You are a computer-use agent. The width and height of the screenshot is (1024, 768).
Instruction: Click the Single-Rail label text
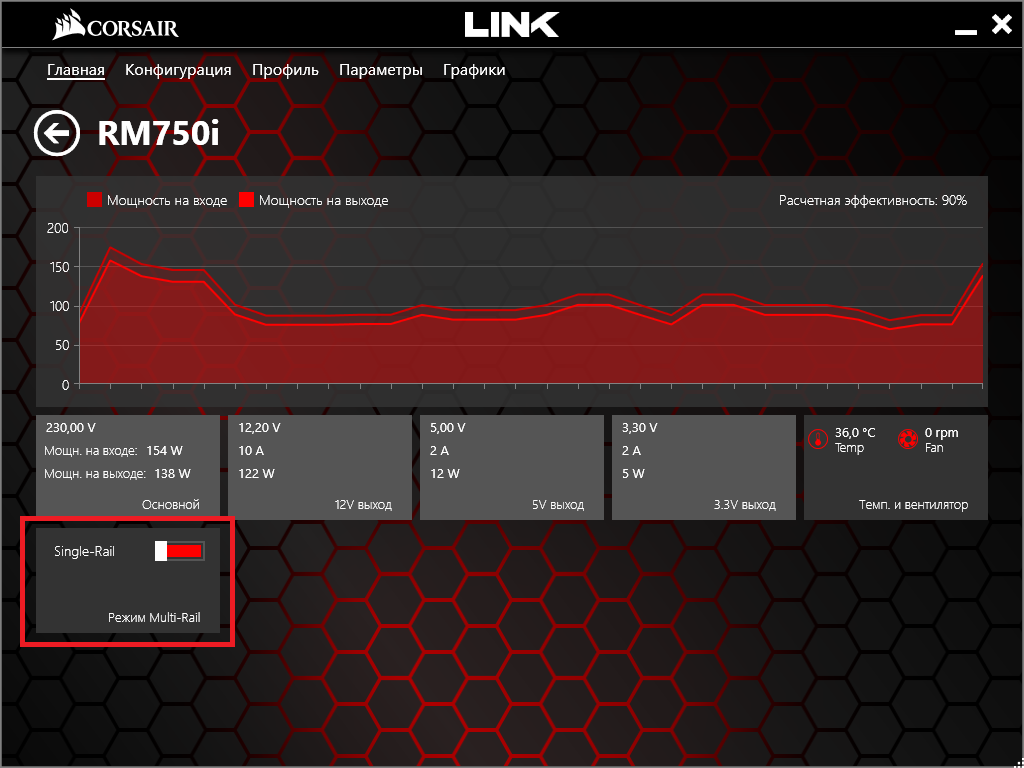tap(84, 551)
